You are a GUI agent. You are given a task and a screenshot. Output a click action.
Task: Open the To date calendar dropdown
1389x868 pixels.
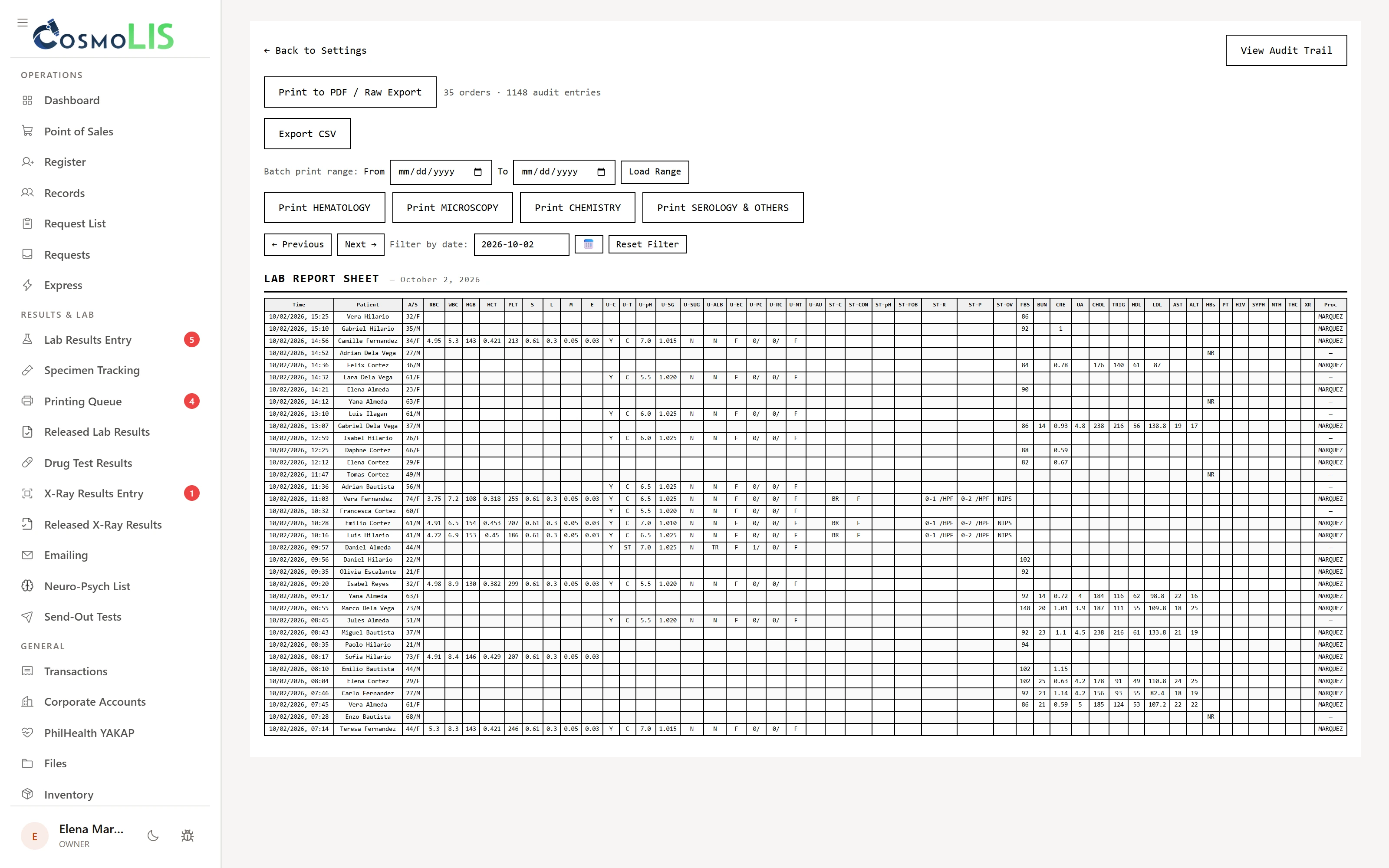coord(601,172)
